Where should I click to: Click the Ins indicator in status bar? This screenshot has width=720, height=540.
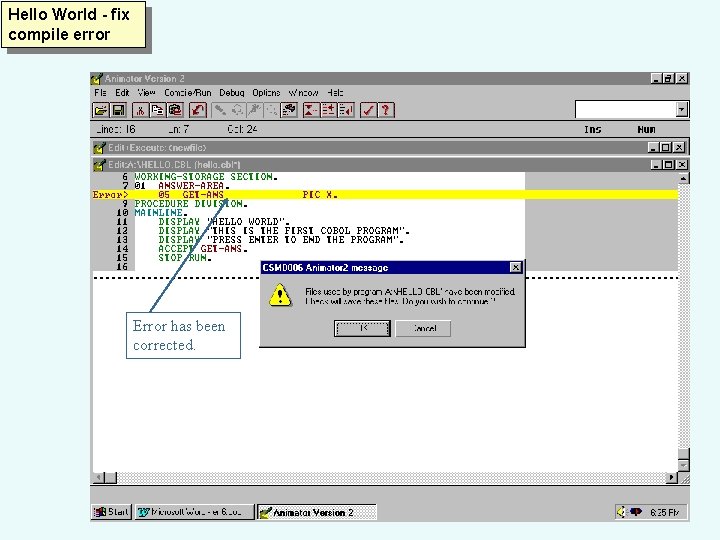pos(593,129)
